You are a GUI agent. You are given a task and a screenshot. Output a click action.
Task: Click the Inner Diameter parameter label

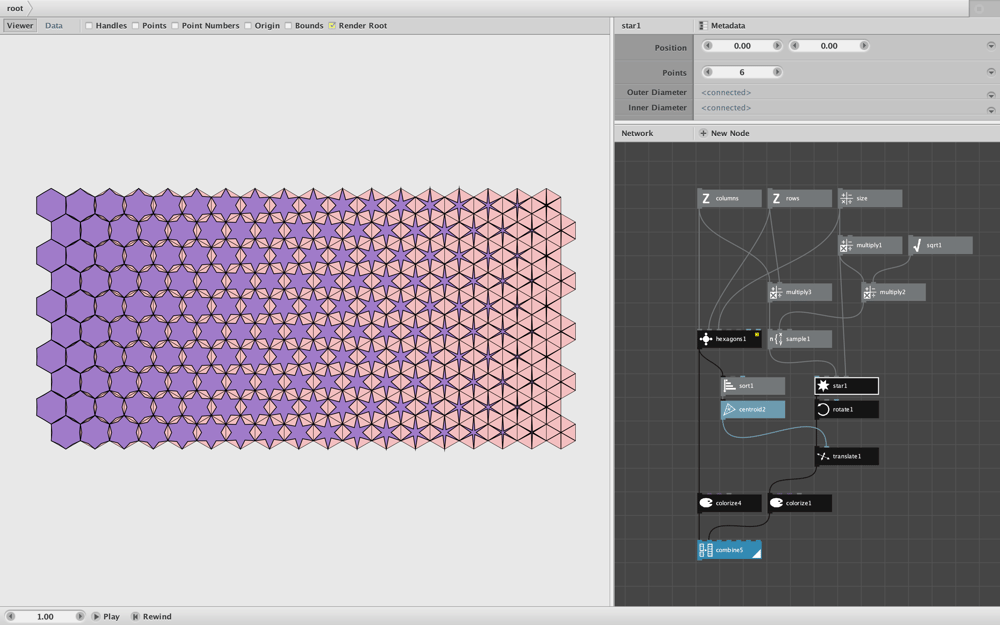pyautogui.click(x=658, y=108)
